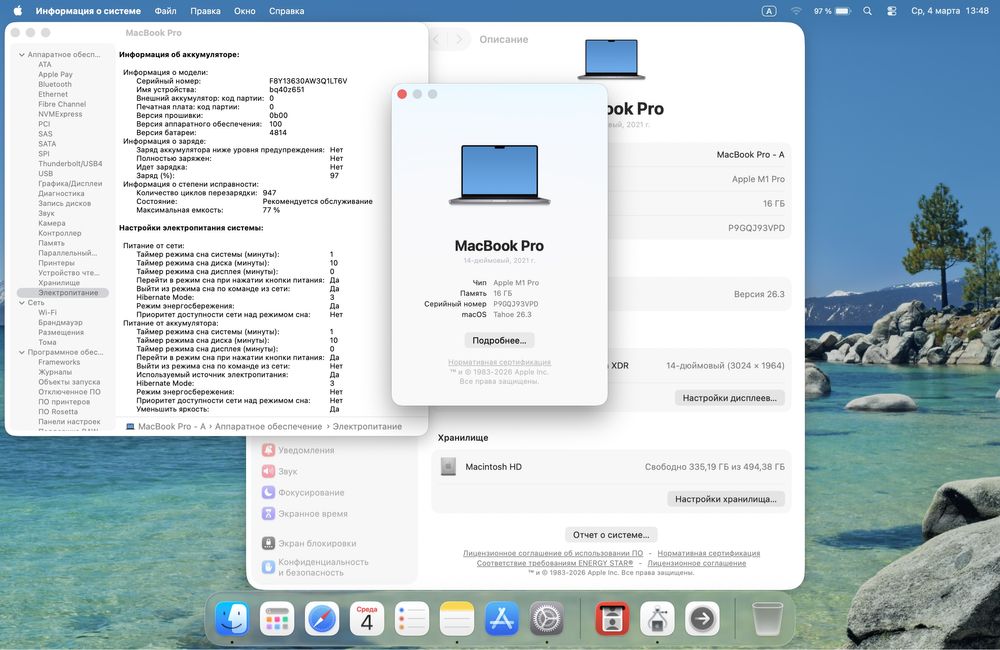Select Thunderbolt/USB4 in hardware tree
The image size is (1000, 650).
pos(70,164)
